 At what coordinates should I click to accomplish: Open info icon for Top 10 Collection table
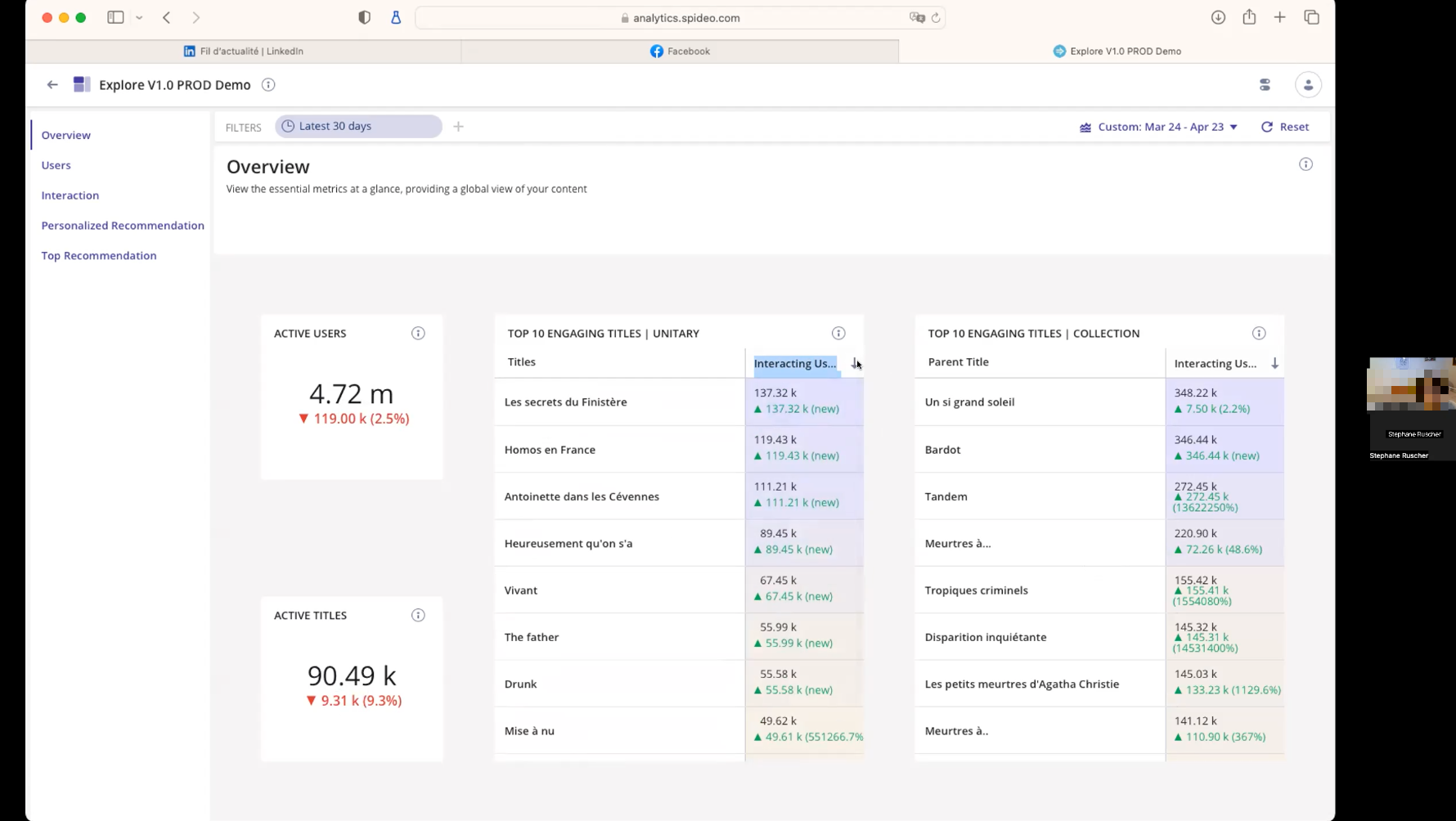point(1259,333)
